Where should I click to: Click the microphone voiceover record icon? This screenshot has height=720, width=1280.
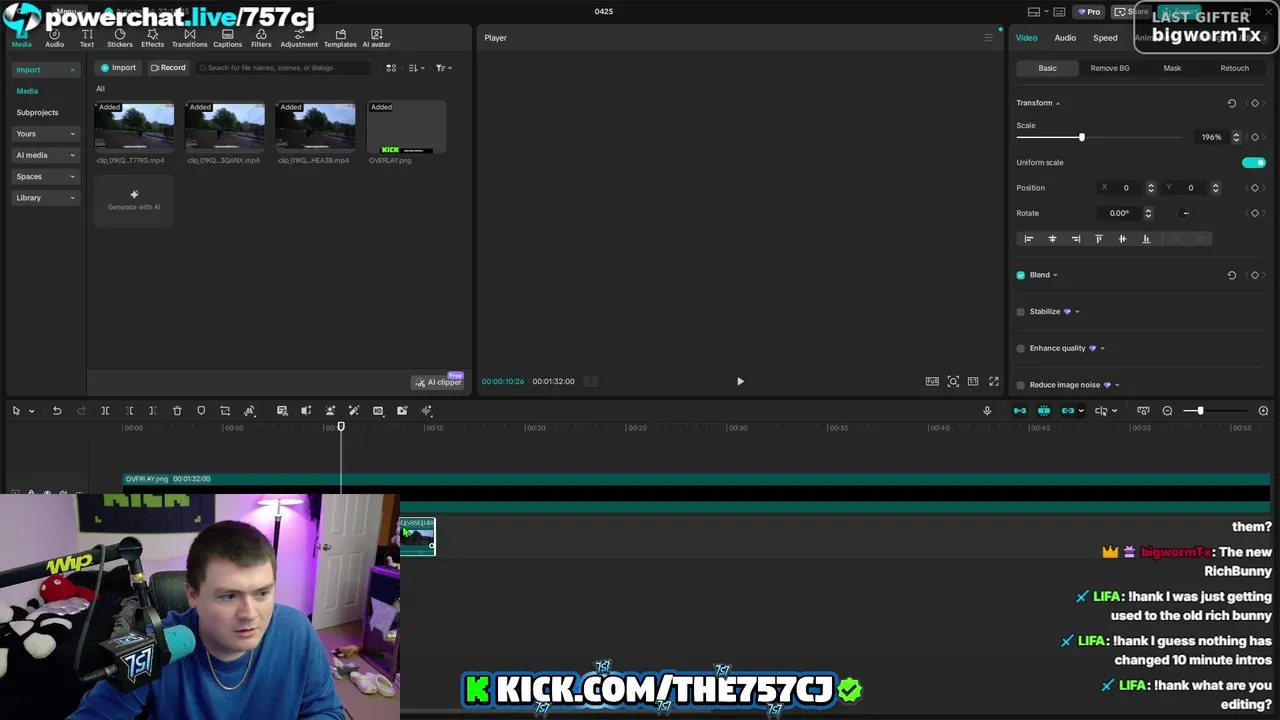(x=987, y=411)
